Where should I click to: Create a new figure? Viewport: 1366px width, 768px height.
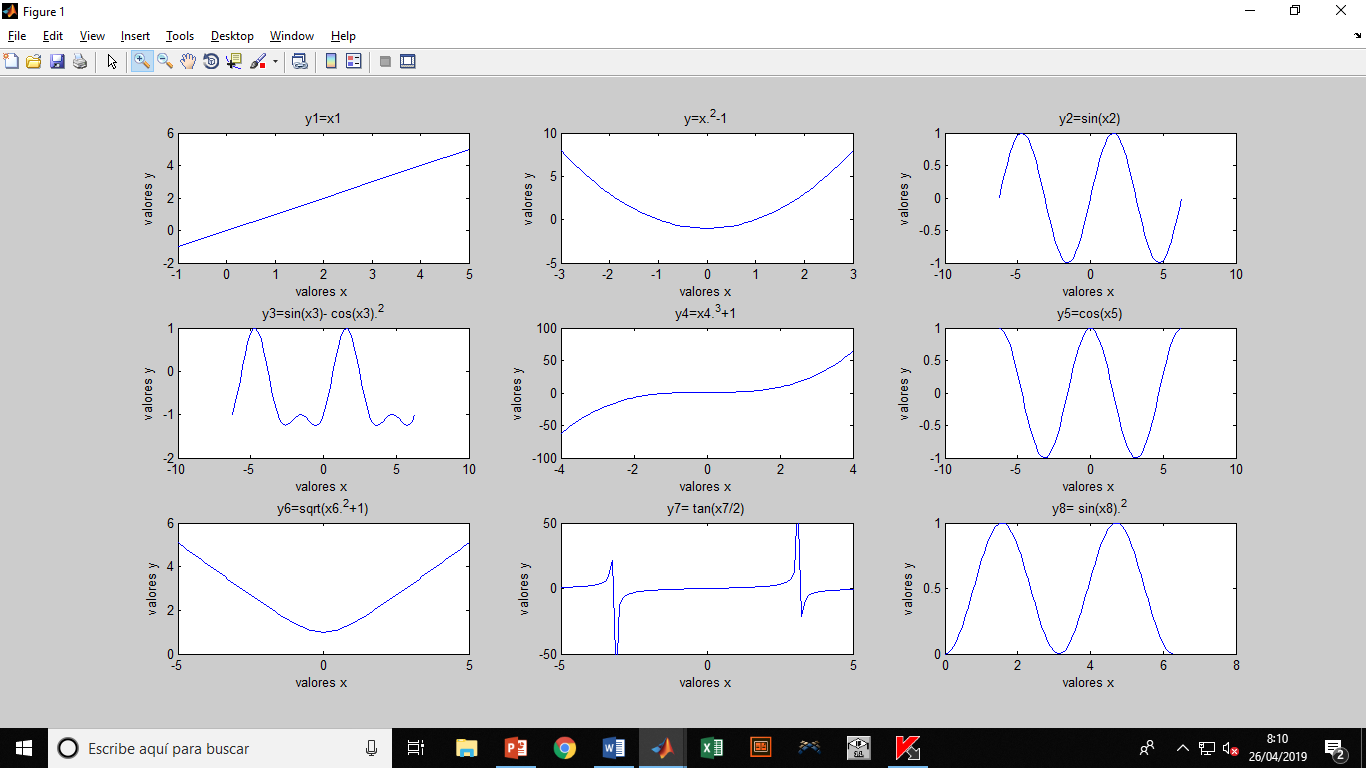point(11,61)
